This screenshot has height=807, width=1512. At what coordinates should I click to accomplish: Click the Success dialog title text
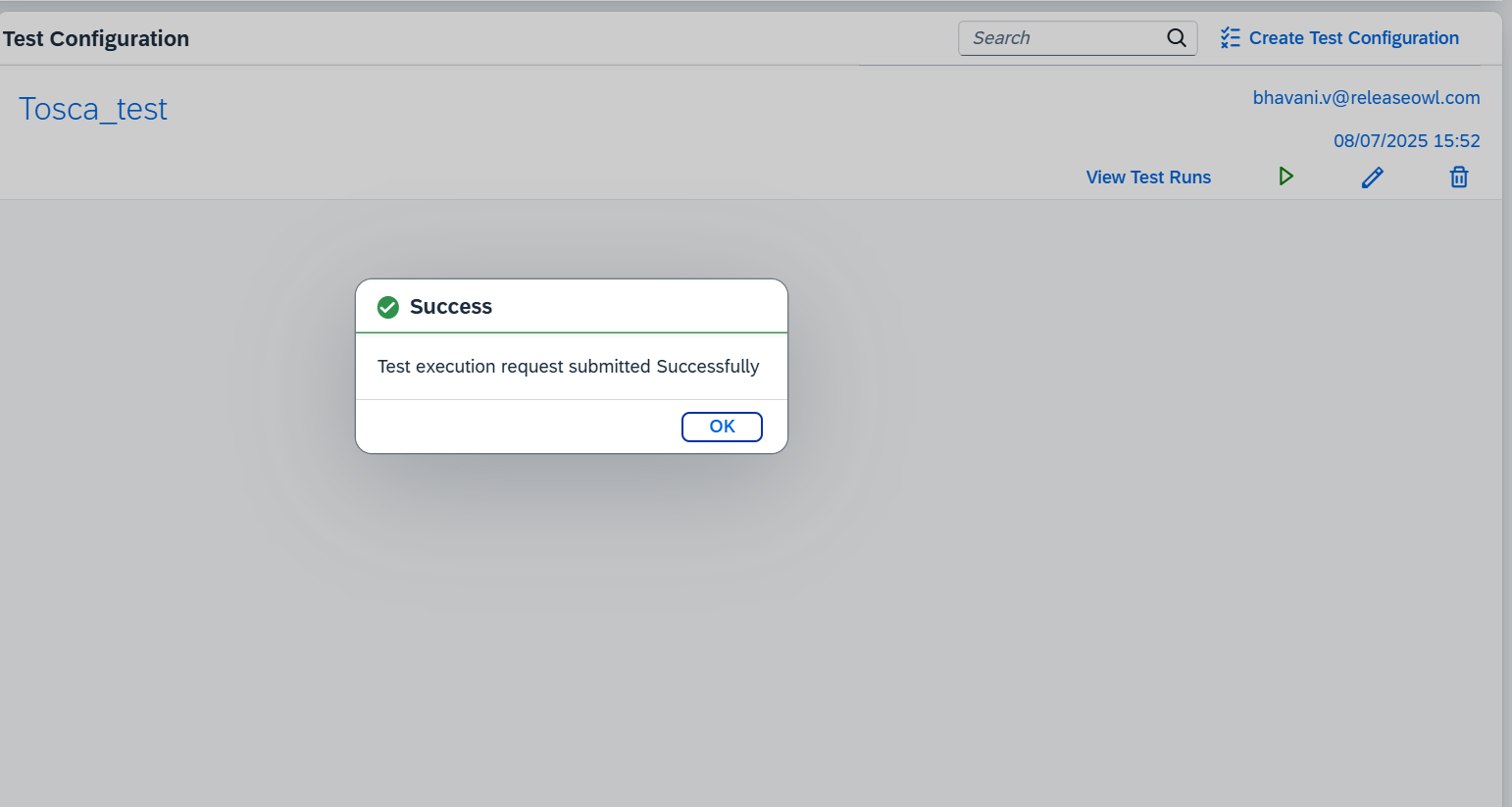point(451,307)
